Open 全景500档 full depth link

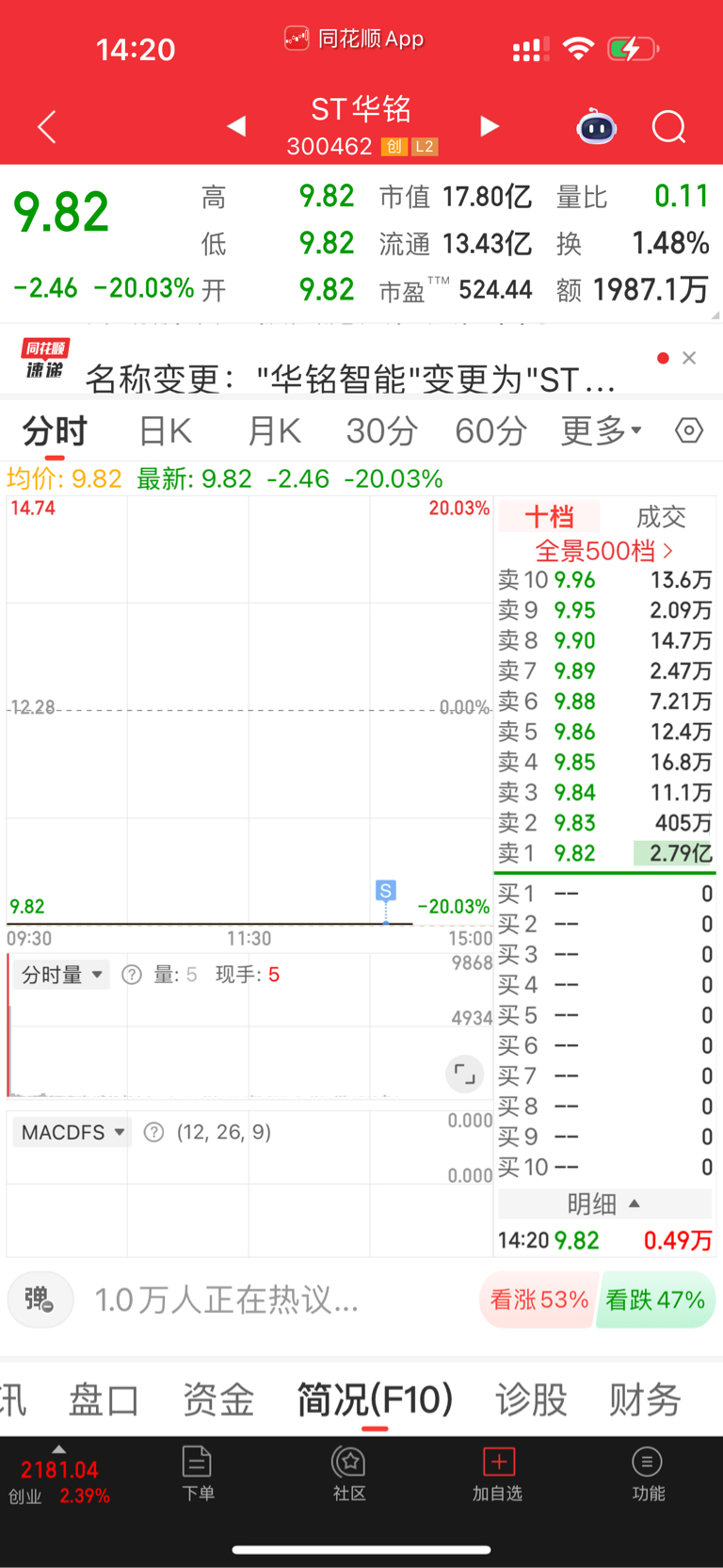point(604,550)
